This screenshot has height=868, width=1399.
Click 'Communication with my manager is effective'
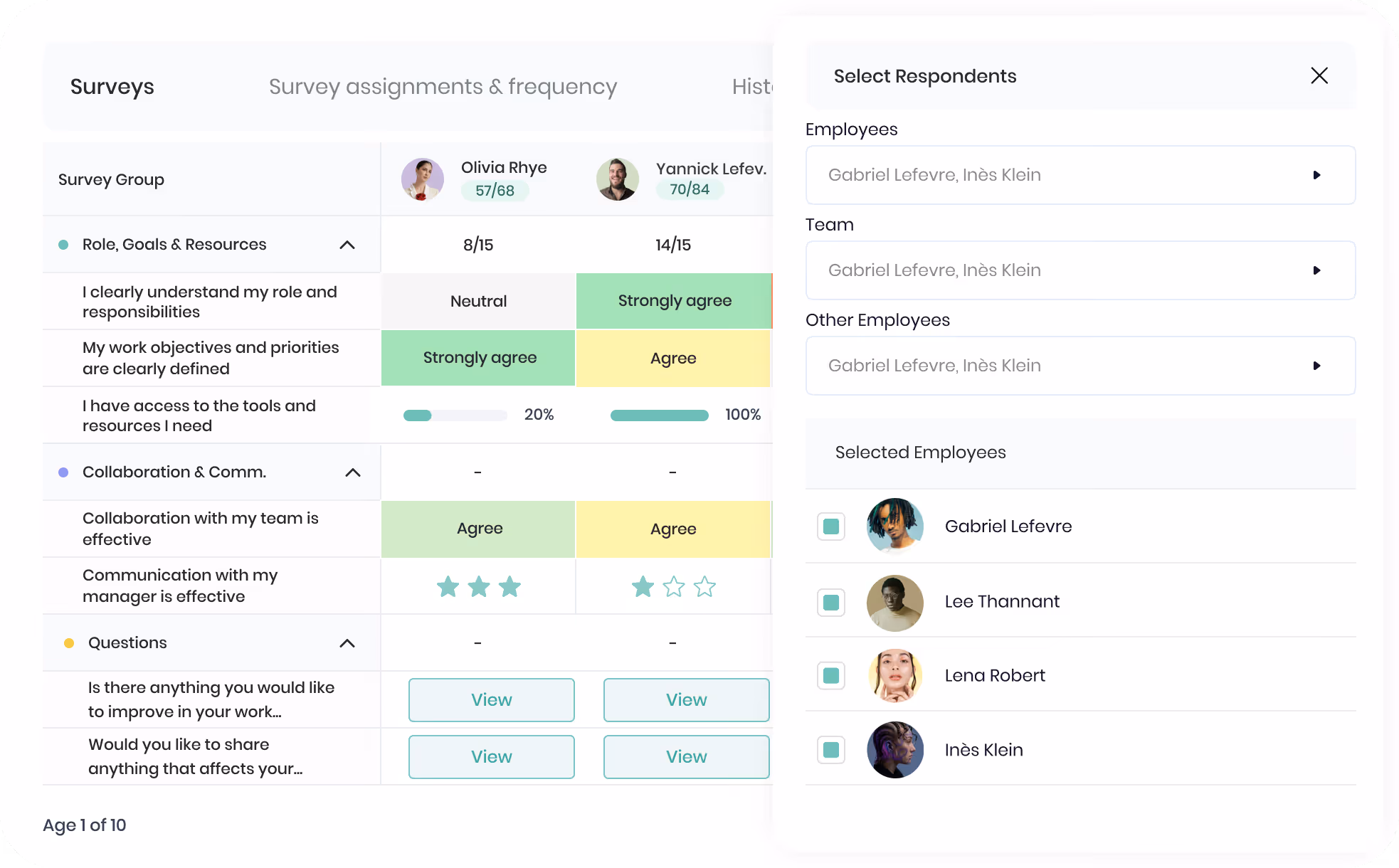point(180,586)
